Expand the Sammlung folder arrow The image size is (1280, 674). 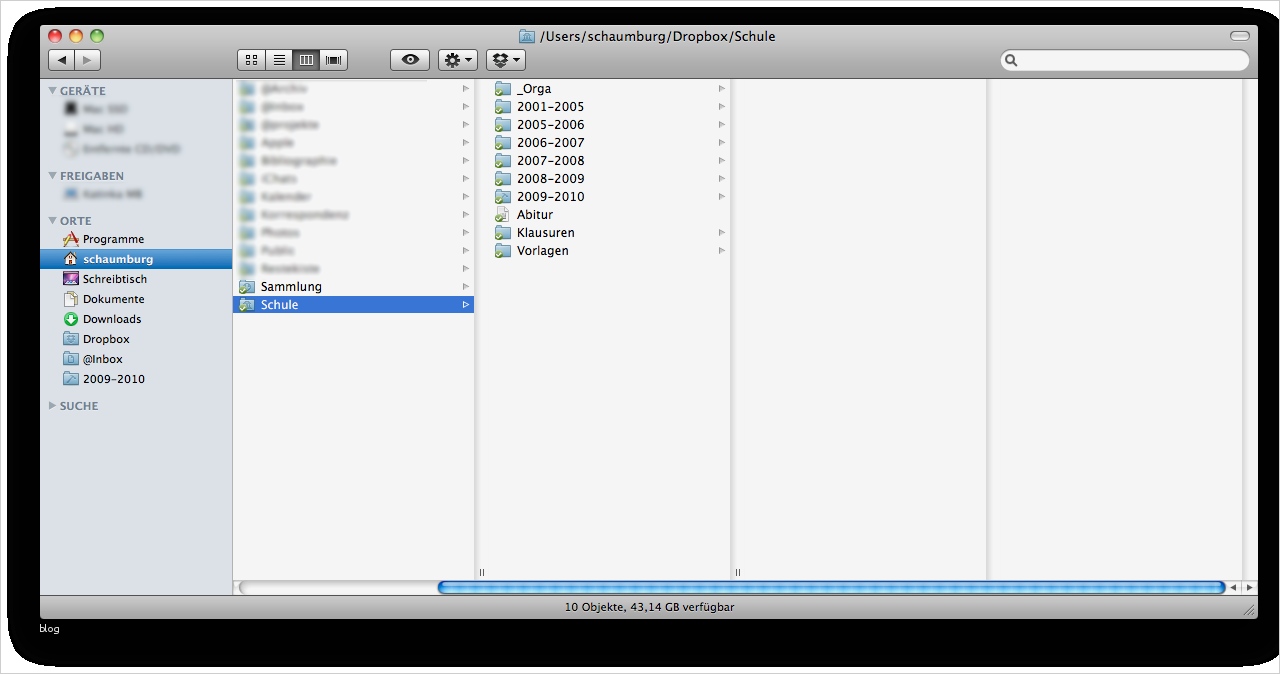click(466, 287)
